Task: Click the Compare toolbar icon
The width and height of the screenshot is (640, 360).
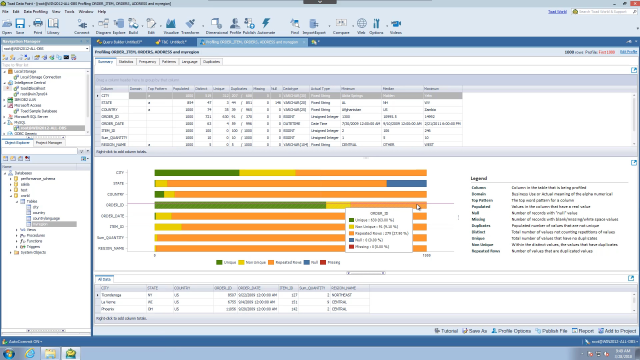Action: (x=341, y=26)
